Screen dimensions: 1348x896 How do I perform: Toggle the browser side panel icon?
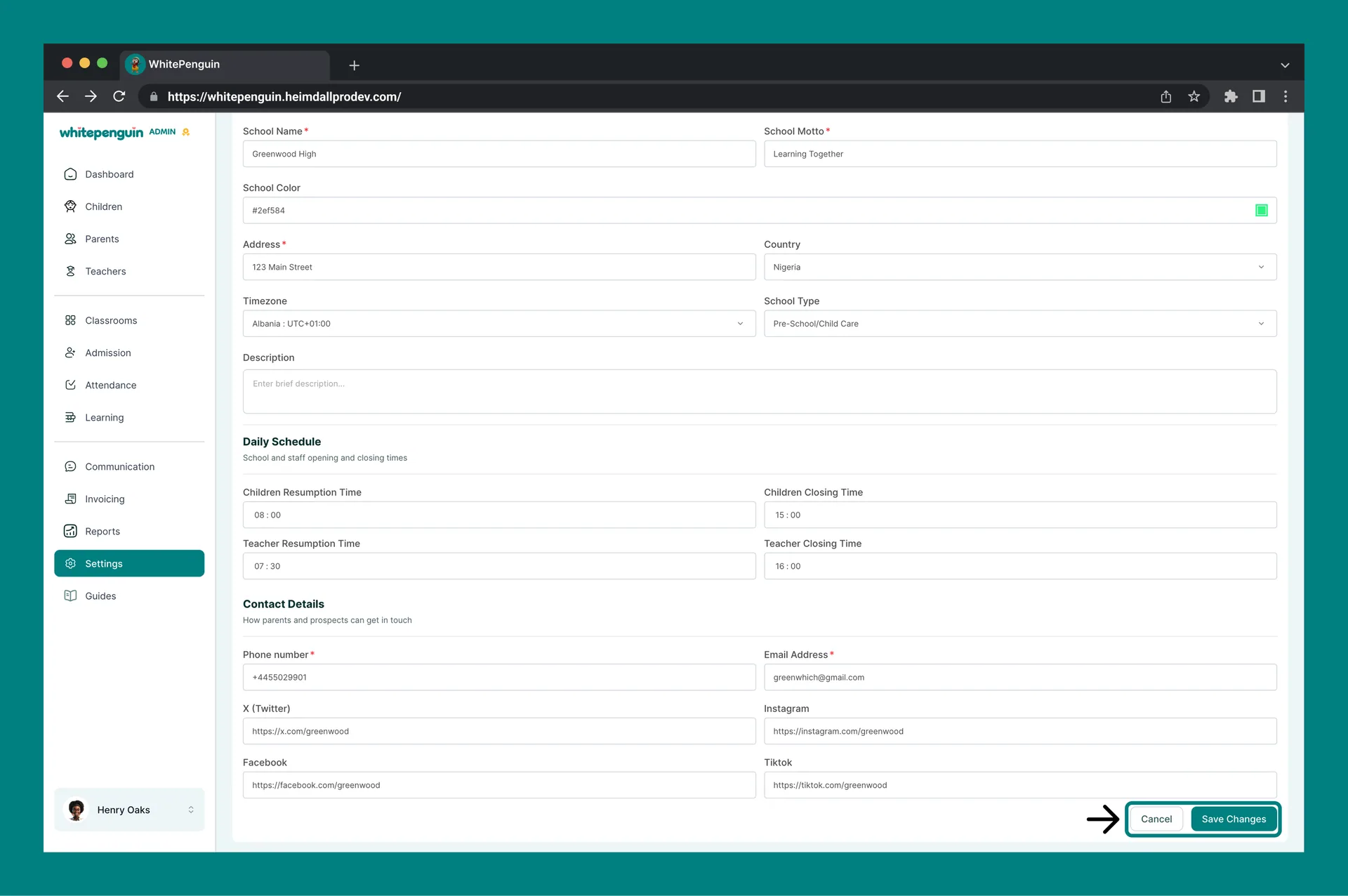coord(1259,96)
